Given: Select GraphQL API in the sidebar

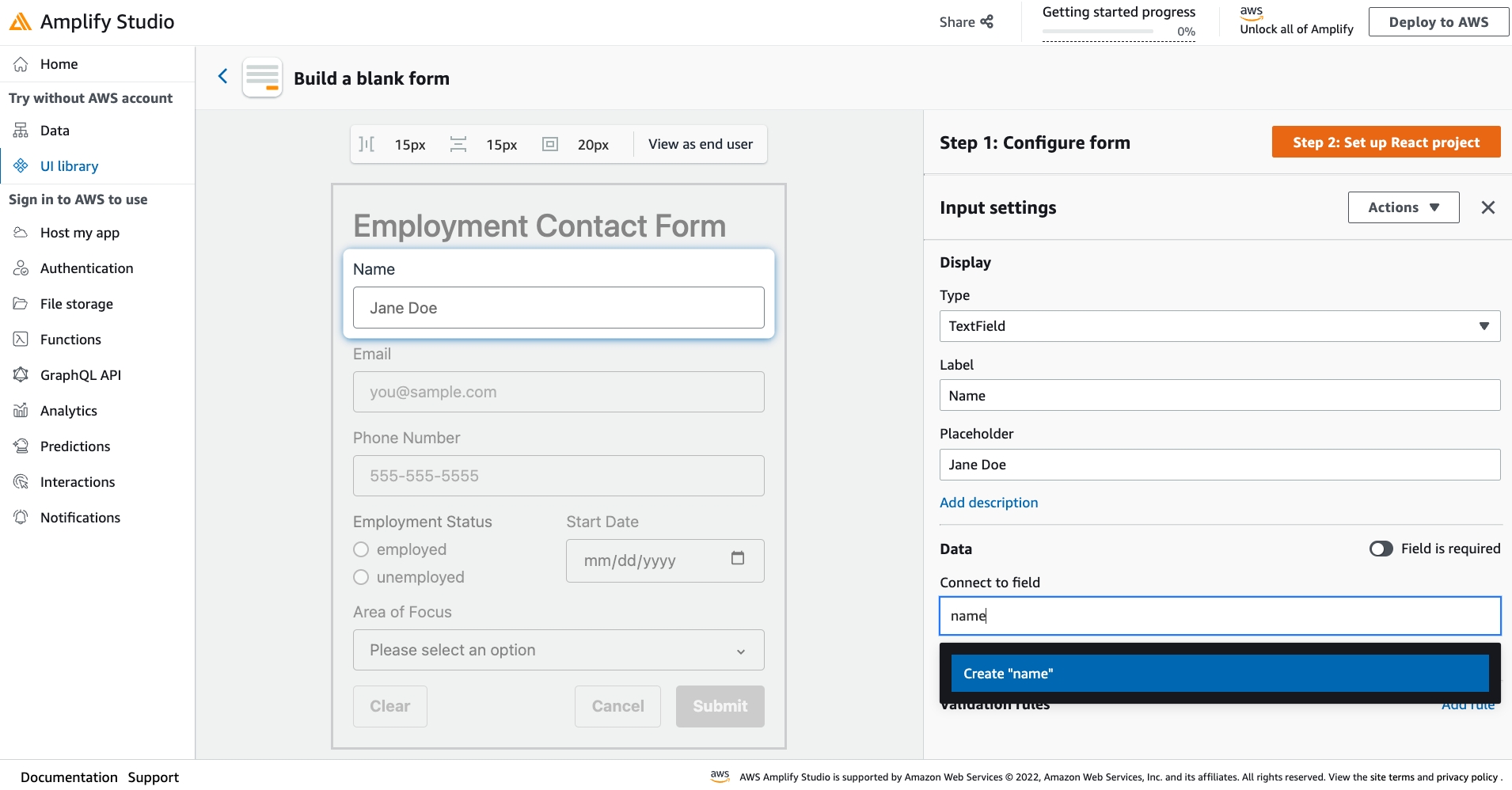Looking at the screenshot, I should tap(82, 374).
